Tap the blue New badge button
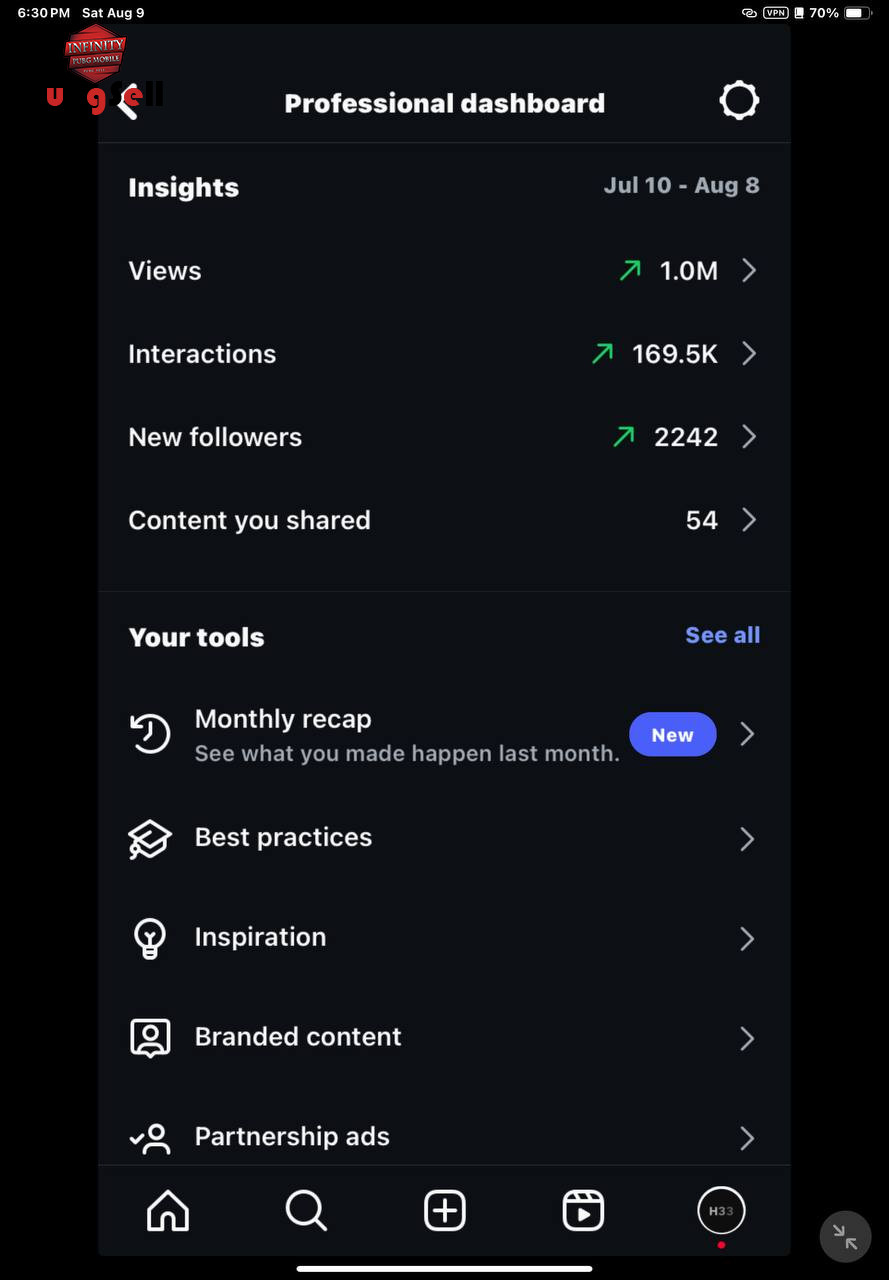Viewport: 889px width, 1280px height. 672,735
